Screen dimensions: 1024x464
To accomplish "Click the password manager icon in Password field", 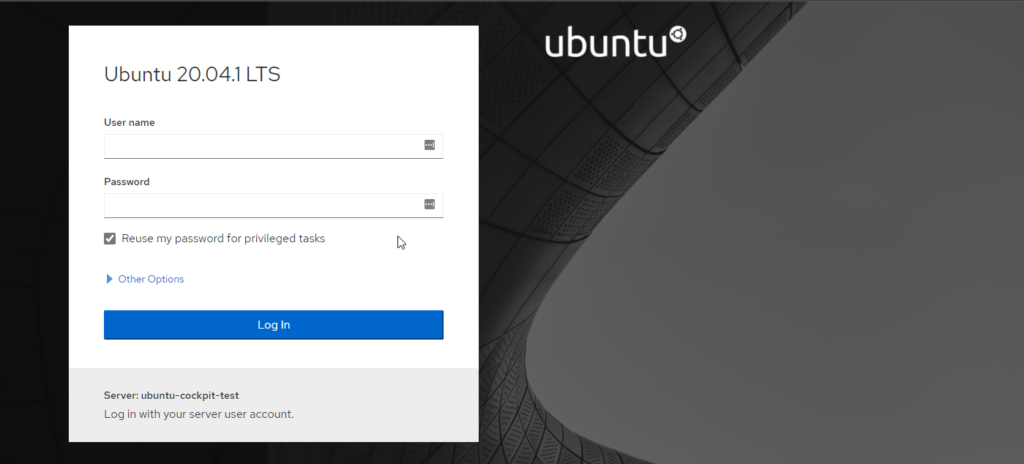I will pyautogui.click(x=430, y=204).
